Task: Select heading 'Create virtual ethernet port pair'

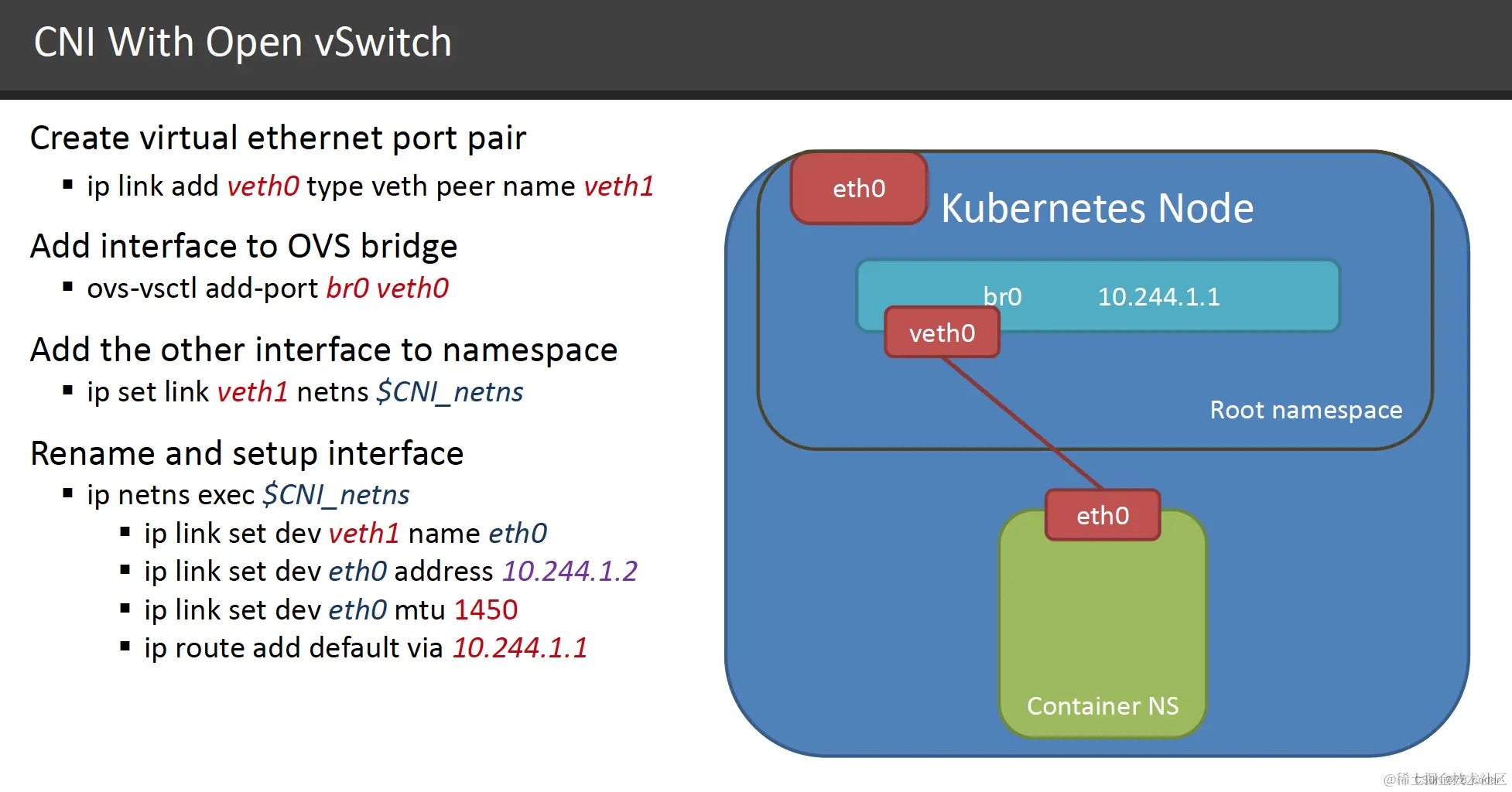Action: (x=278, y=138)
